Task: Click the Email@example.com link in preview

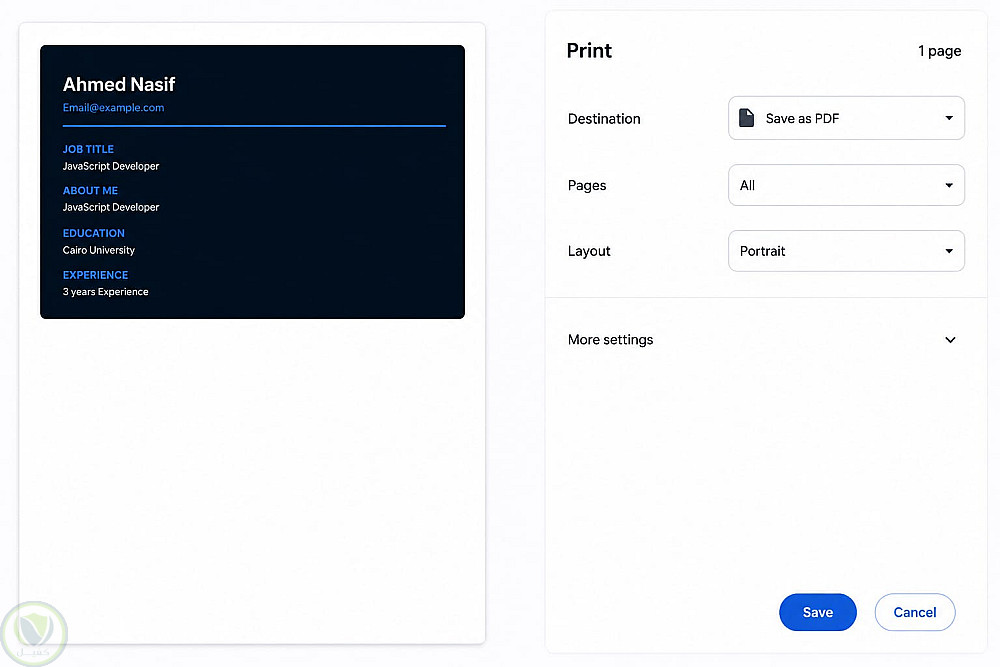Action: click(114, 108)
